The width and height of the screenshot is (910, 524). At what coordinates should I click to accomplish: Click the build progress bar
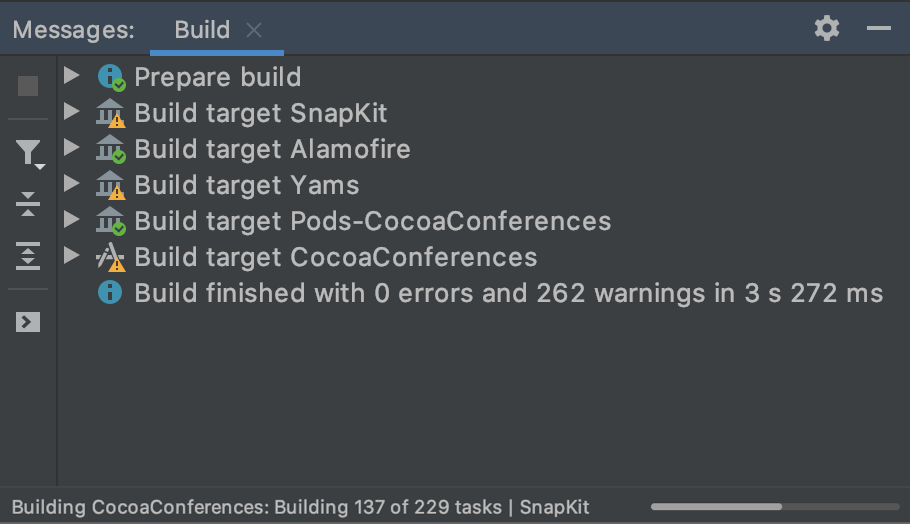click(x=775, y=507)
